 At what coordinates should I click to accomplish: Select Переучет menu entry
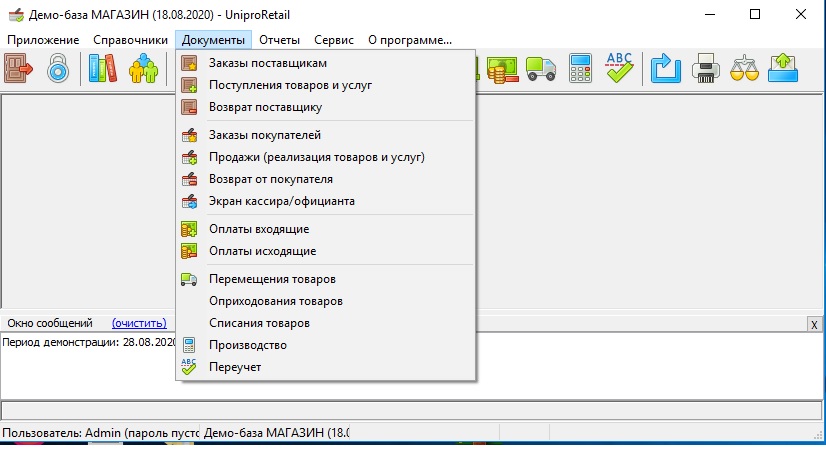[326, 368]
